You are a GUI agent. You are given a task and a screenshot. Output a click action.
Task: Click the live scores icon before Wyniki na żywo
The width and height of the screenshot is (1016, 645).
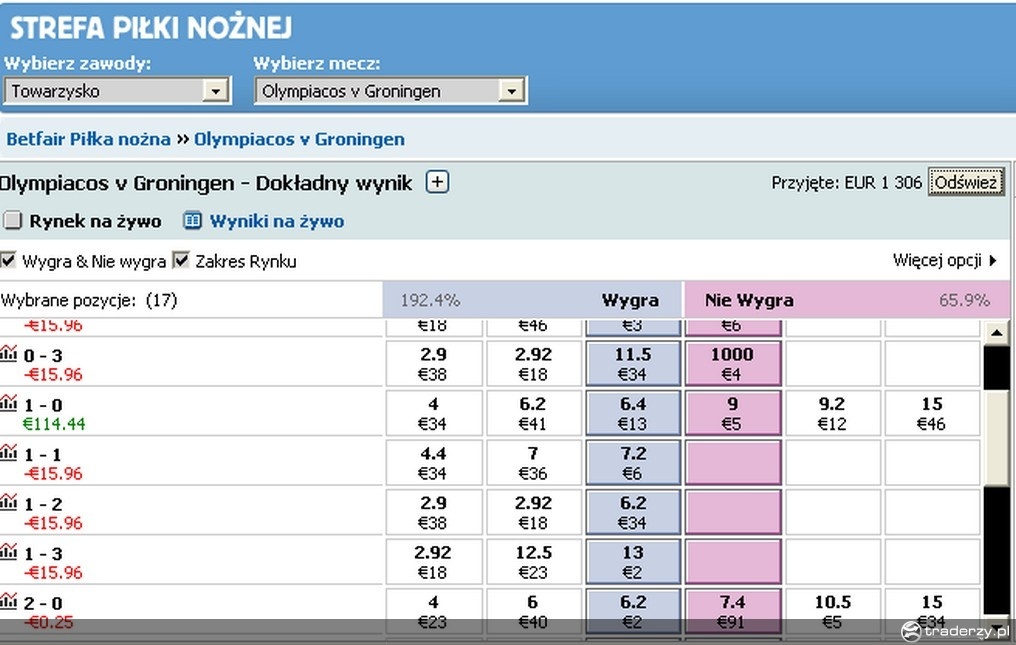(x=192, y=221)
